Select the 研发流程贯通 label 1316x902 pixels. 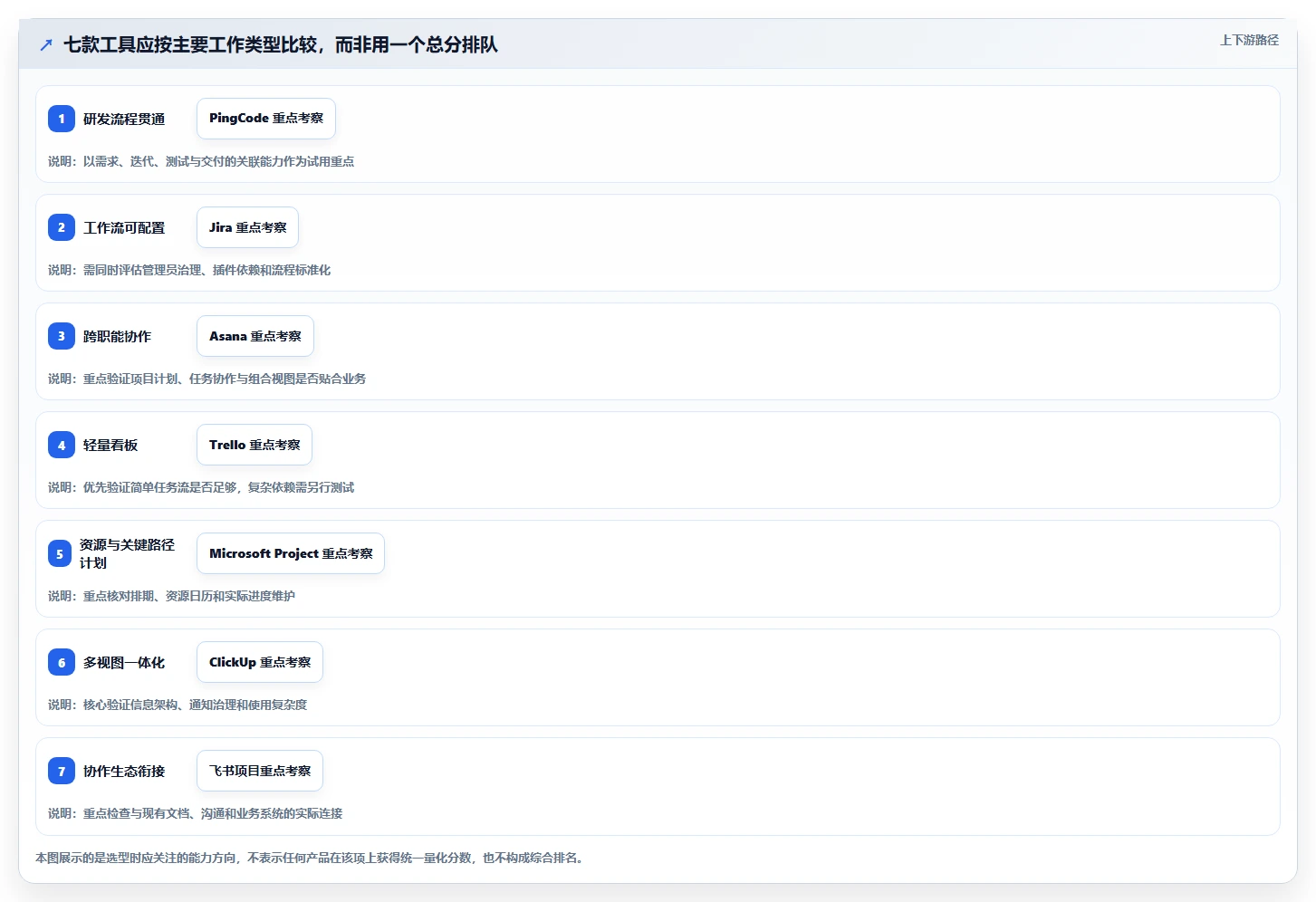point(124,119)
